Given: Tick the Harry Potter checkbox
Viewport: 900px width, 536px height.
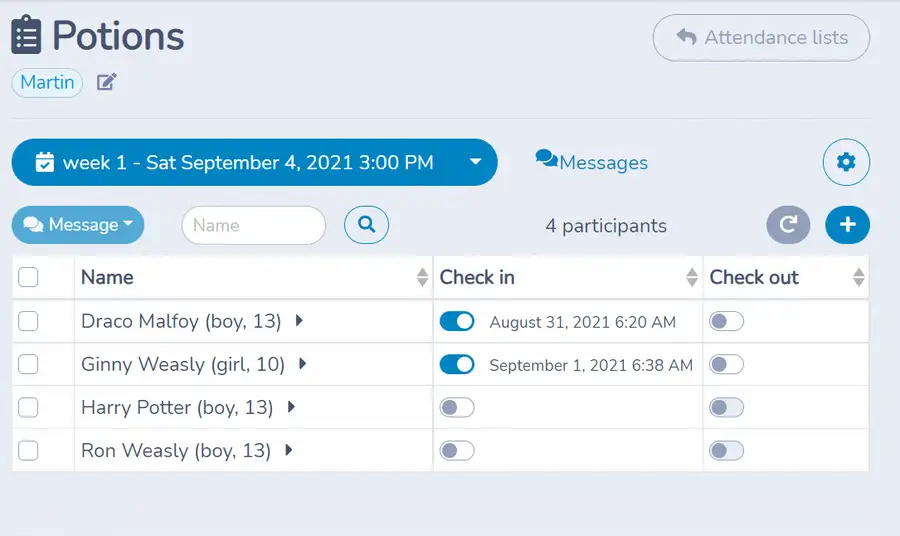Looking at the screenshot, I should (28, 407).
